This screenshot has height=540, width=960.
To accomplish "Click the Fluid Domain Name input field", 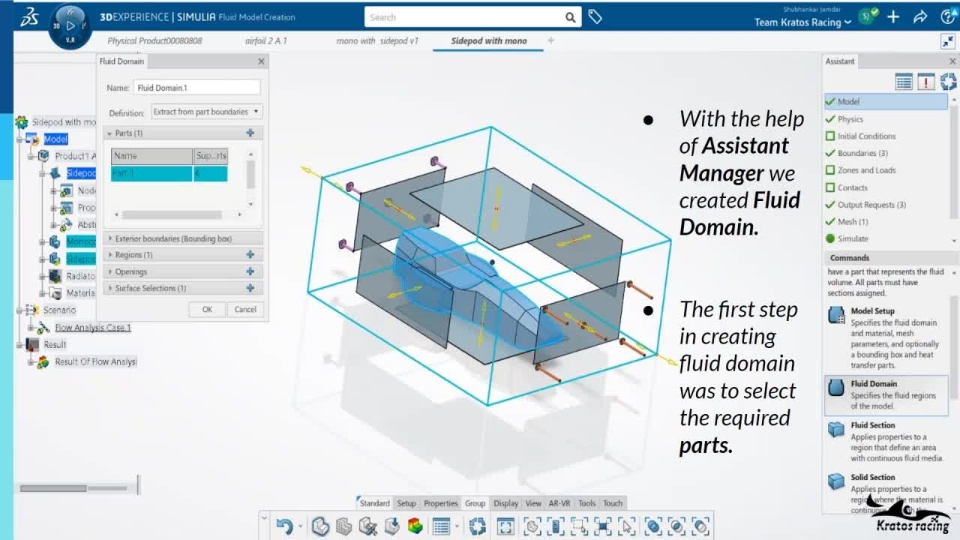I will click(x=197, y=88).
